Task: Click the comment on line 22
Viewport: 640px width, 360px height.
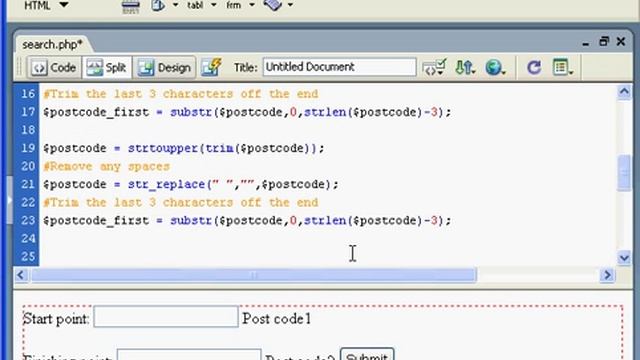Action: pyautogui.click(x=181, y=202)
